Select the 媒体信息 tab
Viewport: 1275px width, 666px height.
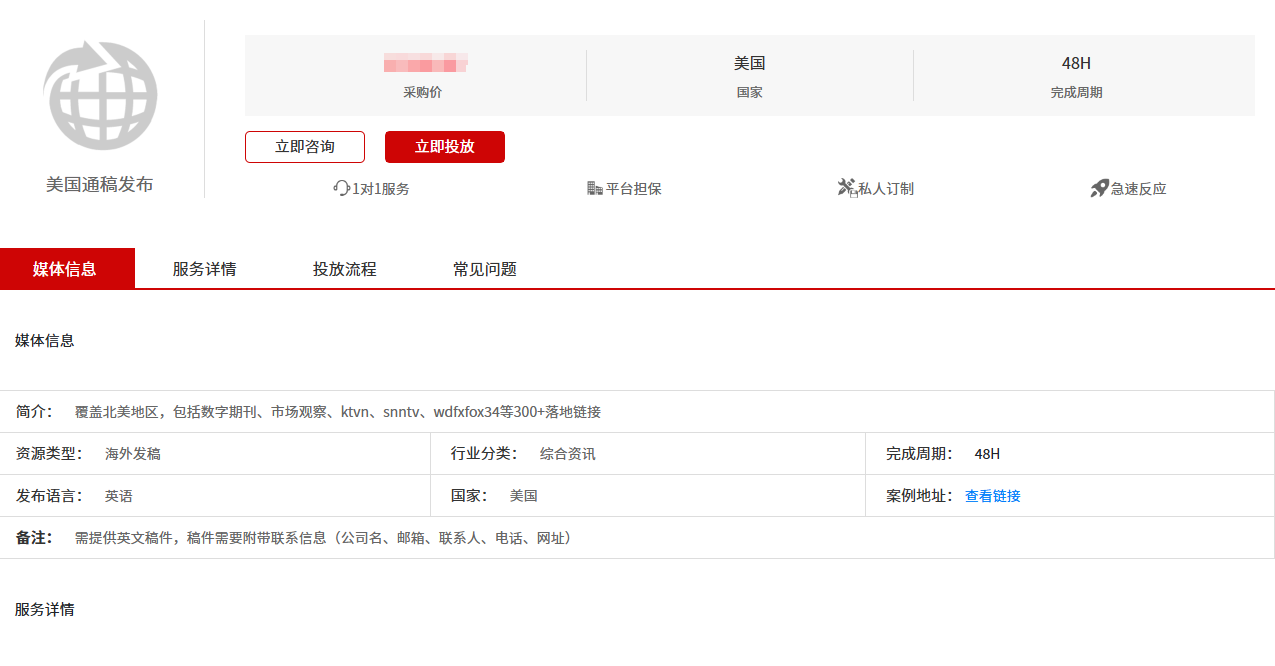point(65,269)
